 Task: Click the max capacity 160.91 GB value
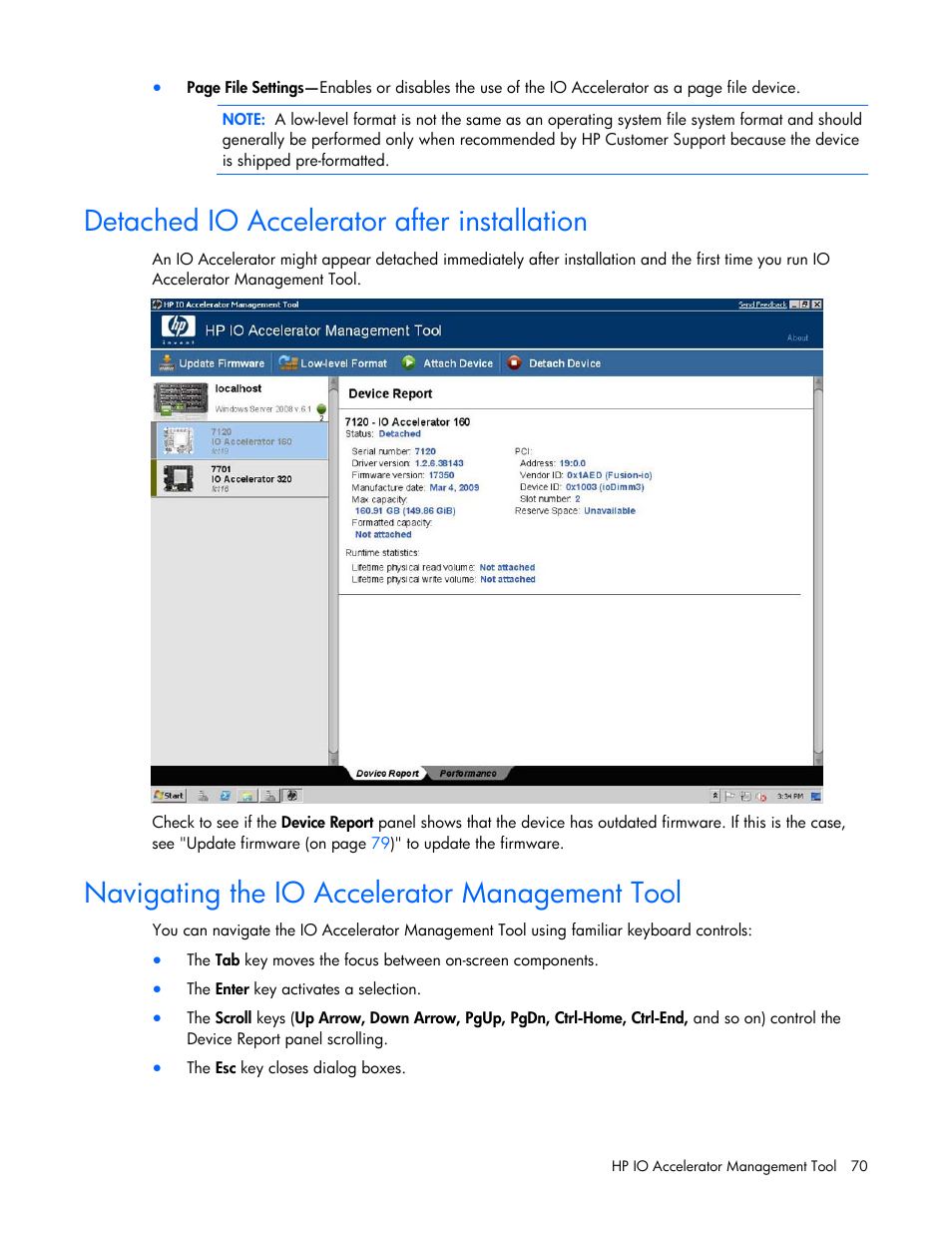405,511
